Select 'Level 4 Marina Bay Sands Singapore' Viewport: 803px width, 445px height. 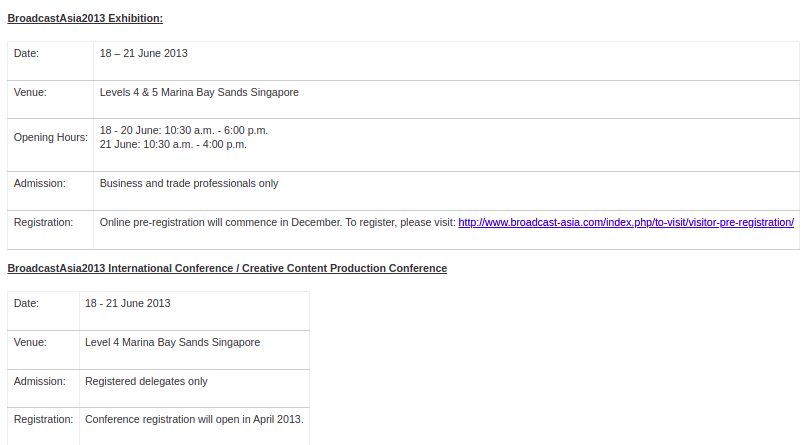173,342
